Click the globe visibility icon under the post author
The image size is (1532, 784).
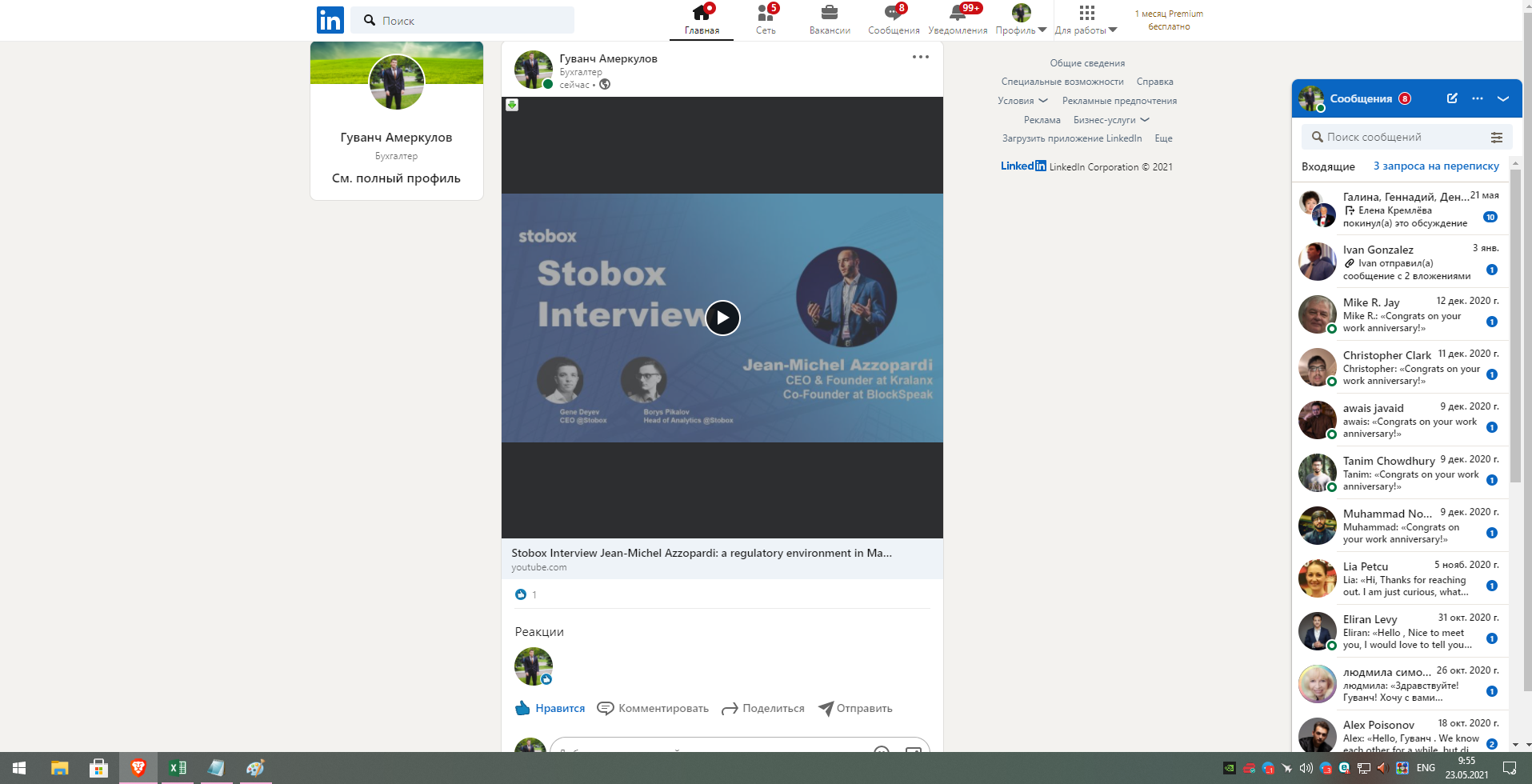click(605, 84)
